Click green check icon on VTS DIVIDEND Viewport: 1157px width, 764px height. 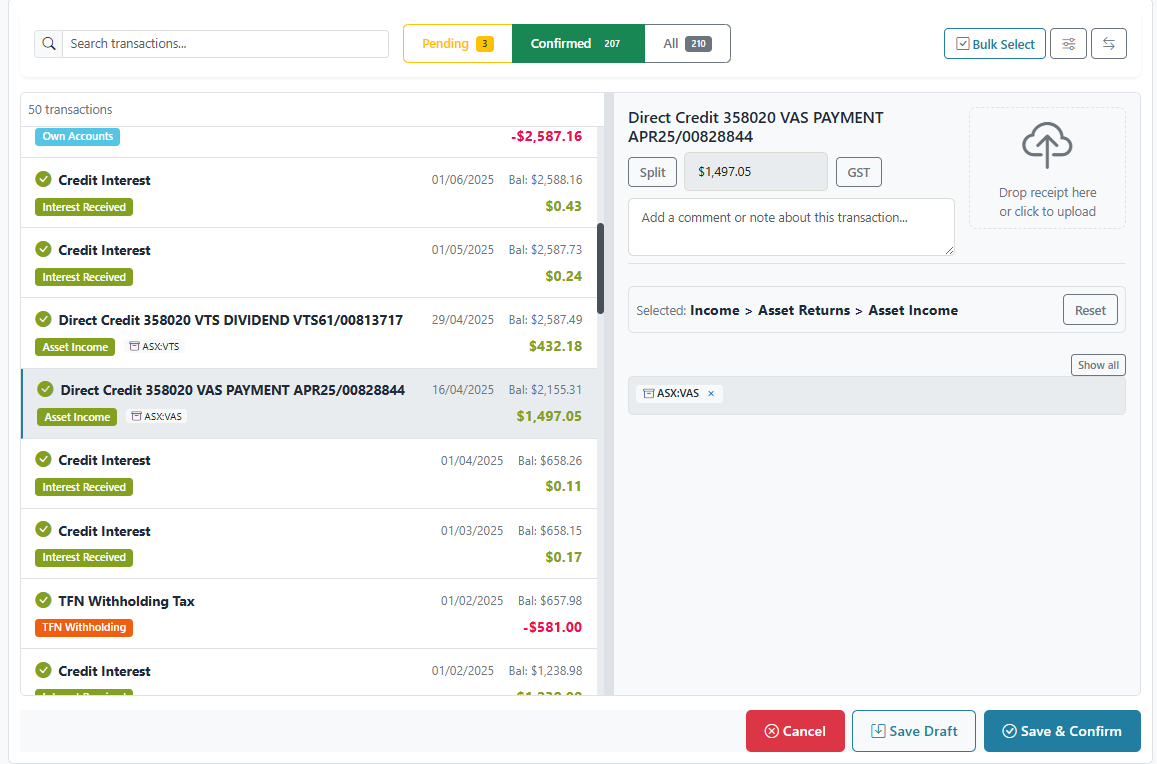[43, 319]
